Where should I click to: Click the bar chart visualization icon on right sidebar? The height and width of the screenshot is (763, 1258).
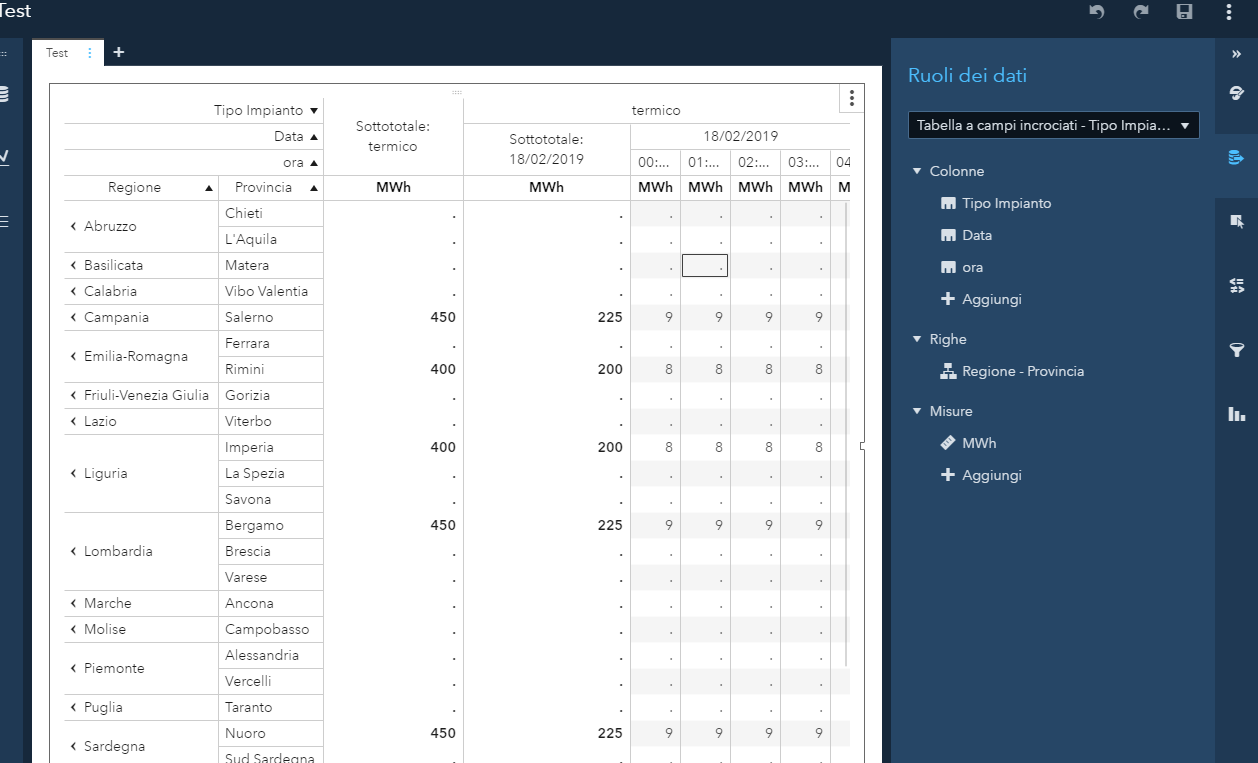1237,414
